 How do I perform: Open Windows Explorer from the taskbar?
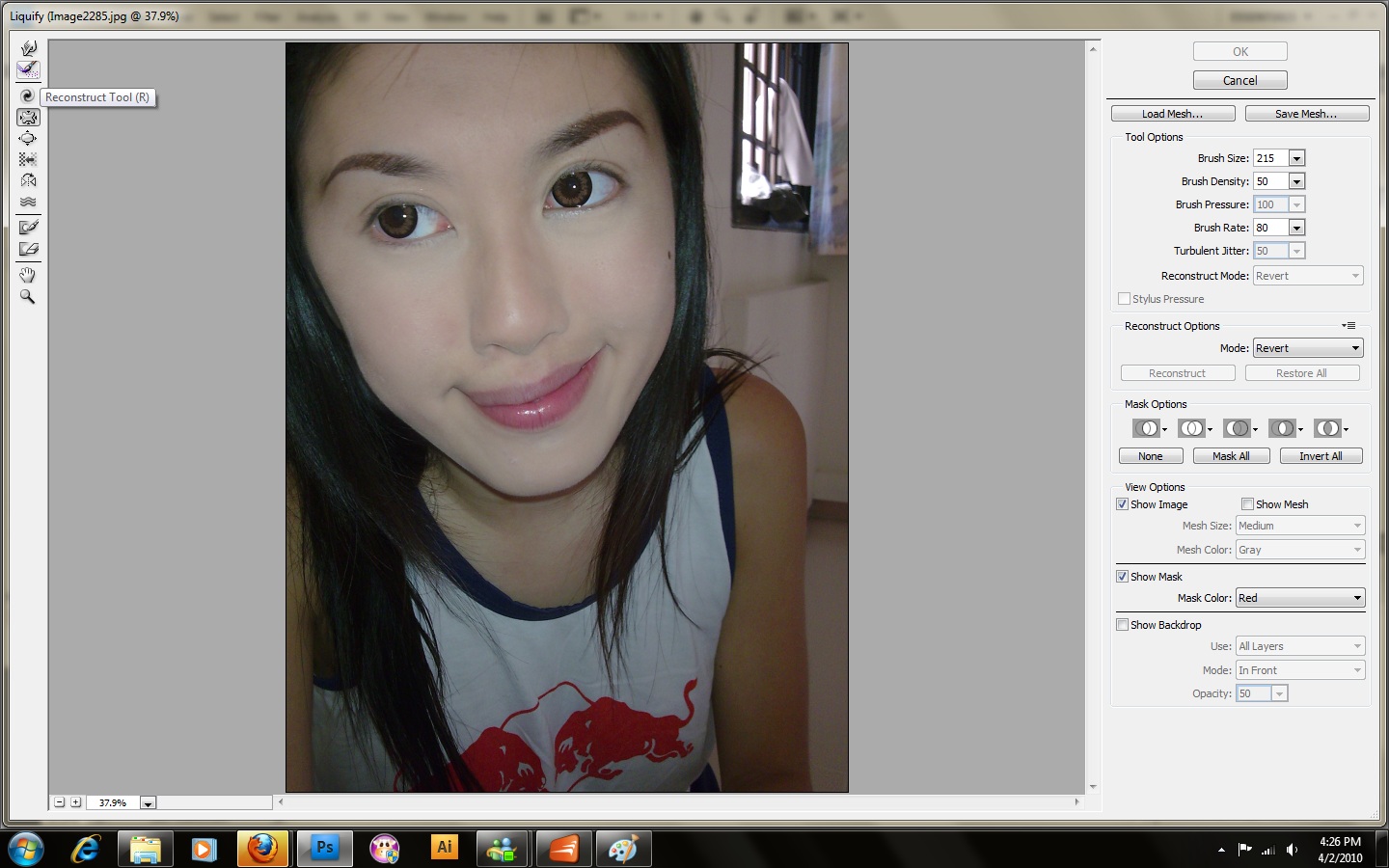[x=145, y=849]
